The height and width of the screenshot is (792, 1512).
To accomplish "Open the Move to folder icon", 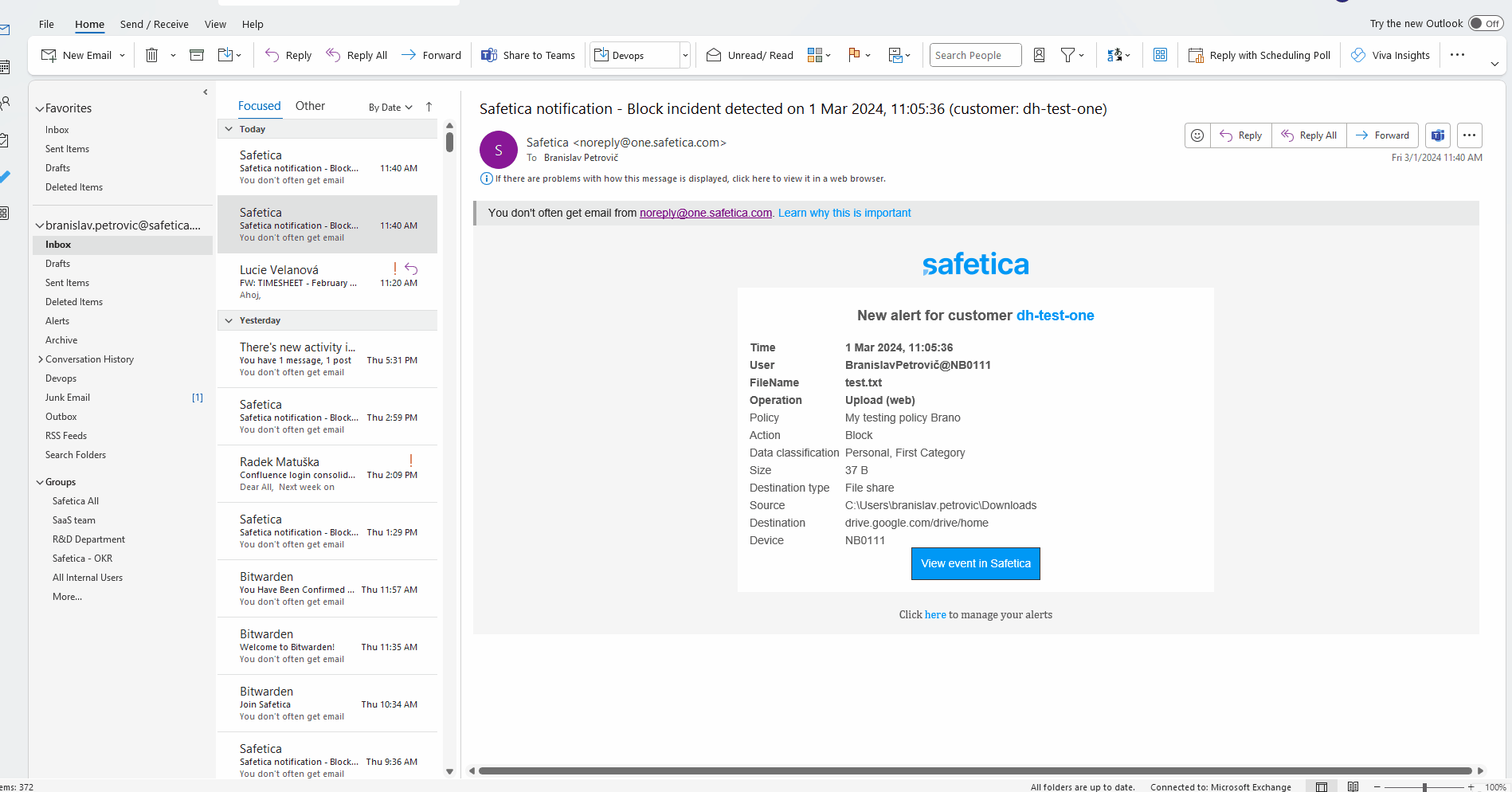I will [225, 55].
